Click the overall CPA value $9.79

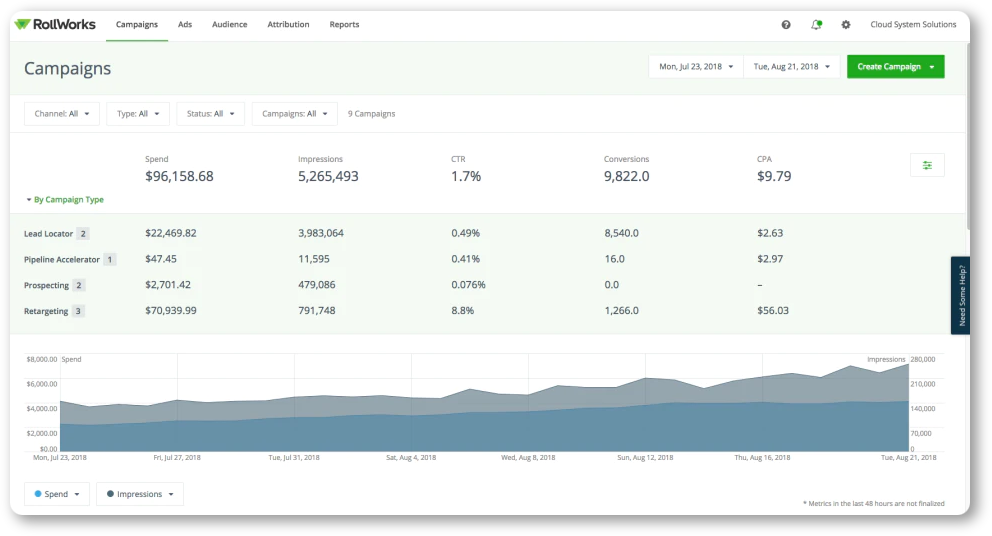point(774,177)
